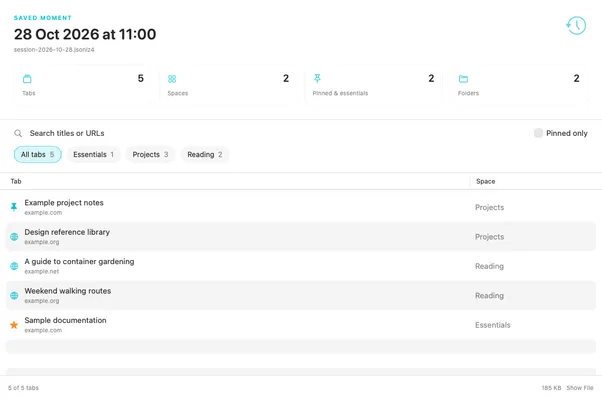
Task: Open A guide to container gardening
Action: tap(79, 261)
